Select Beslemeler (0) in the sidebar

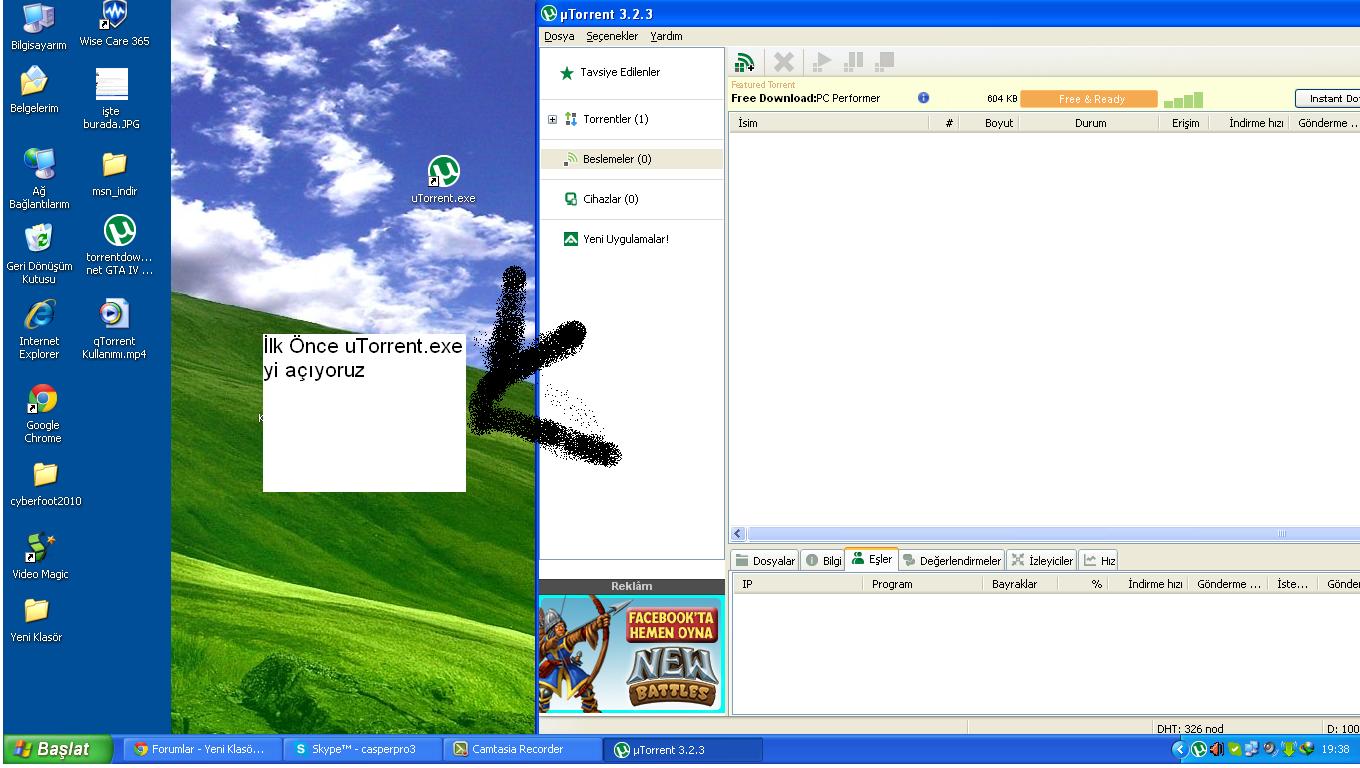point(616,159)
